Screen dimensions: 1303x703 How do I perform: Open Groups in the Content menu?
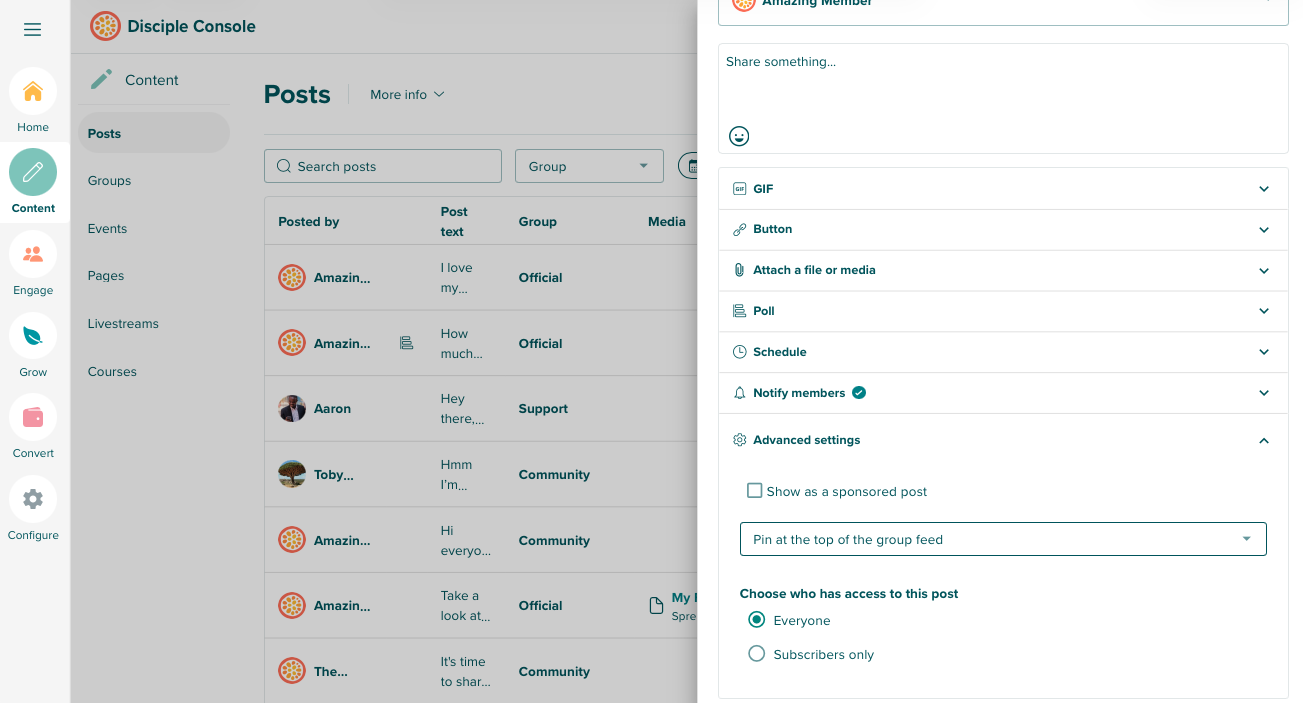pos(110,181)
